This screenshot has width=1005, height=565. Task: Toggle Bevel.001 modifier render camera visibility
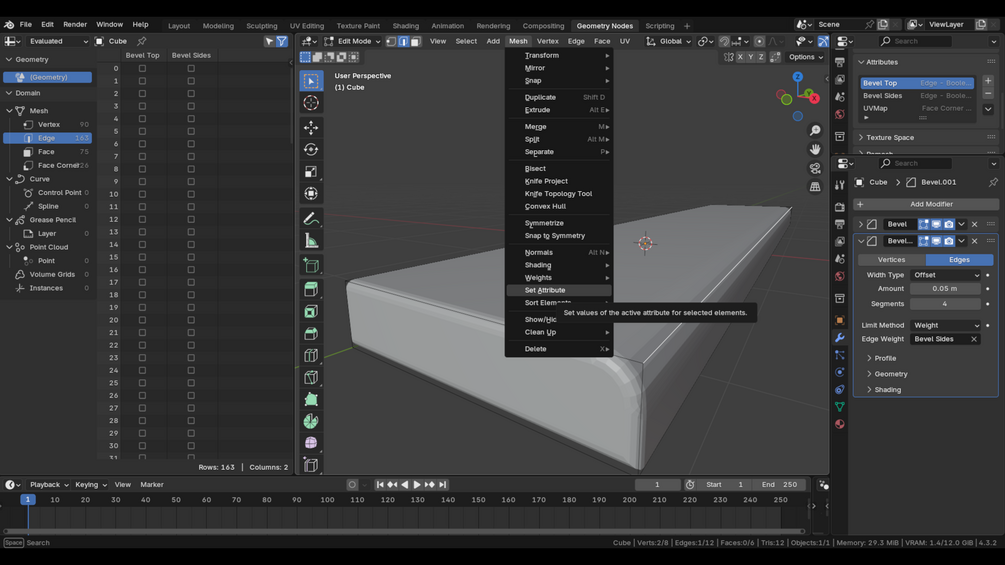pos(949,241)
